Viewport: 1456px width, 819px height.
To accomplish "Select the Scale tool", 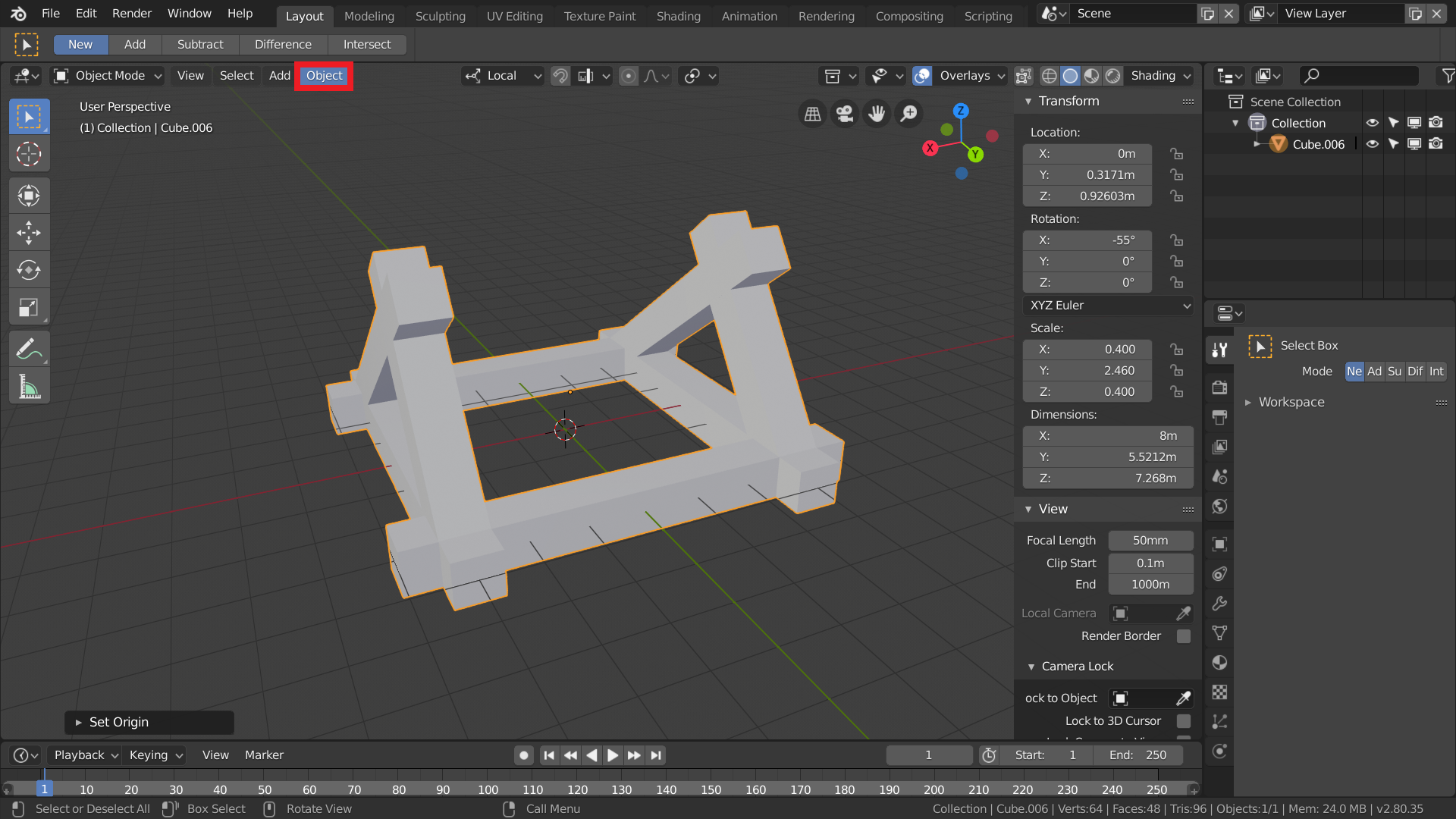I will [x=29, y=307].
